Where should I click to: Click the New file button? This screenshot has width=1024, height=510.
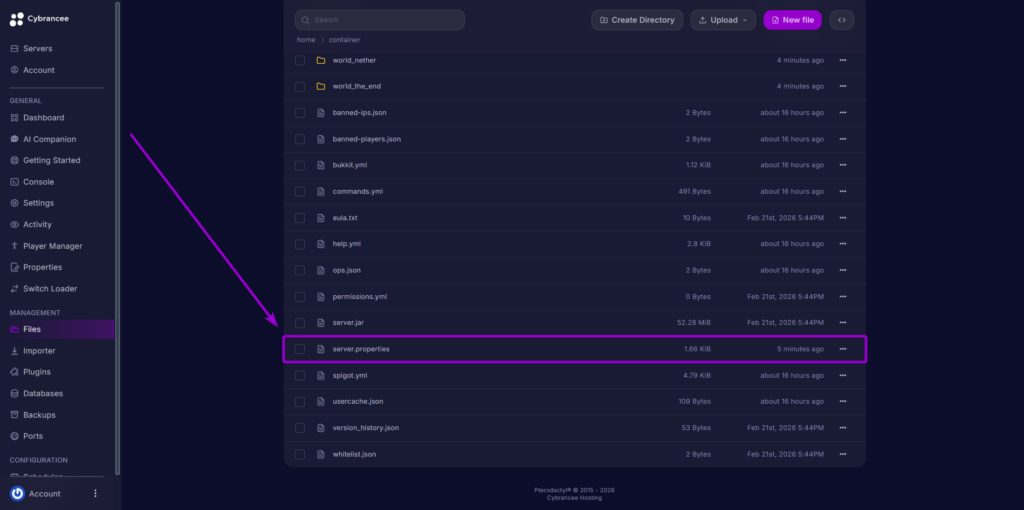click(792, 20)
